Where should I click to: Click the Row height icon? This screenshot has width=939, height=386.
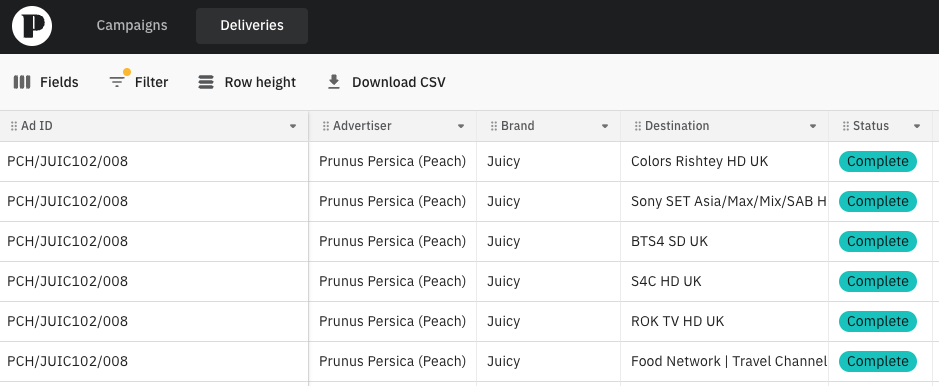tap(206, 82)
